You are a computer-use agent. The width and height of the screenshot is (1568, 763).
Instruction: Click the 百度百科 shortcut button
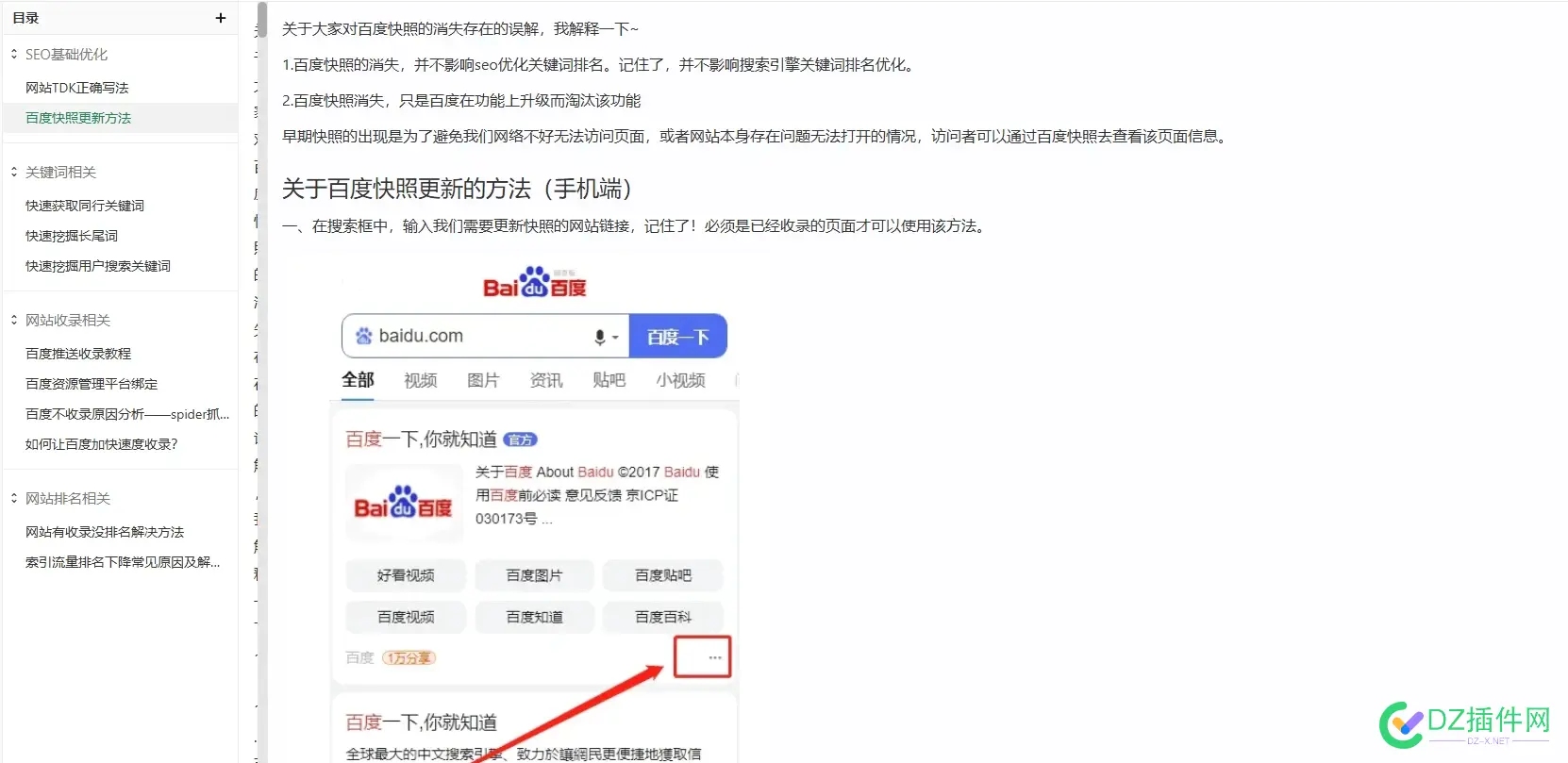tap(663, 617)
